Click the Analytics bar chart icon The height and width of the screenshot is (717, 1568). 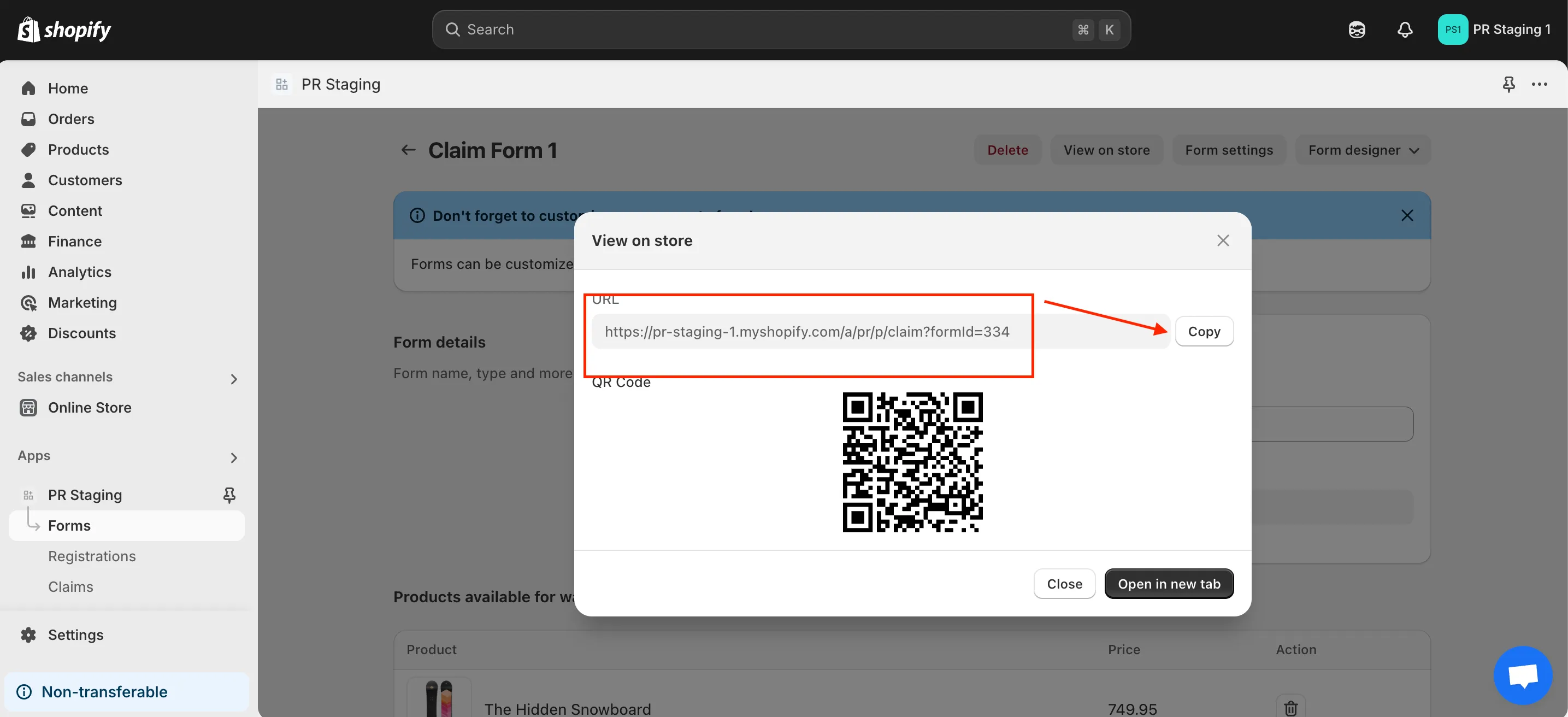pos(28,272)
